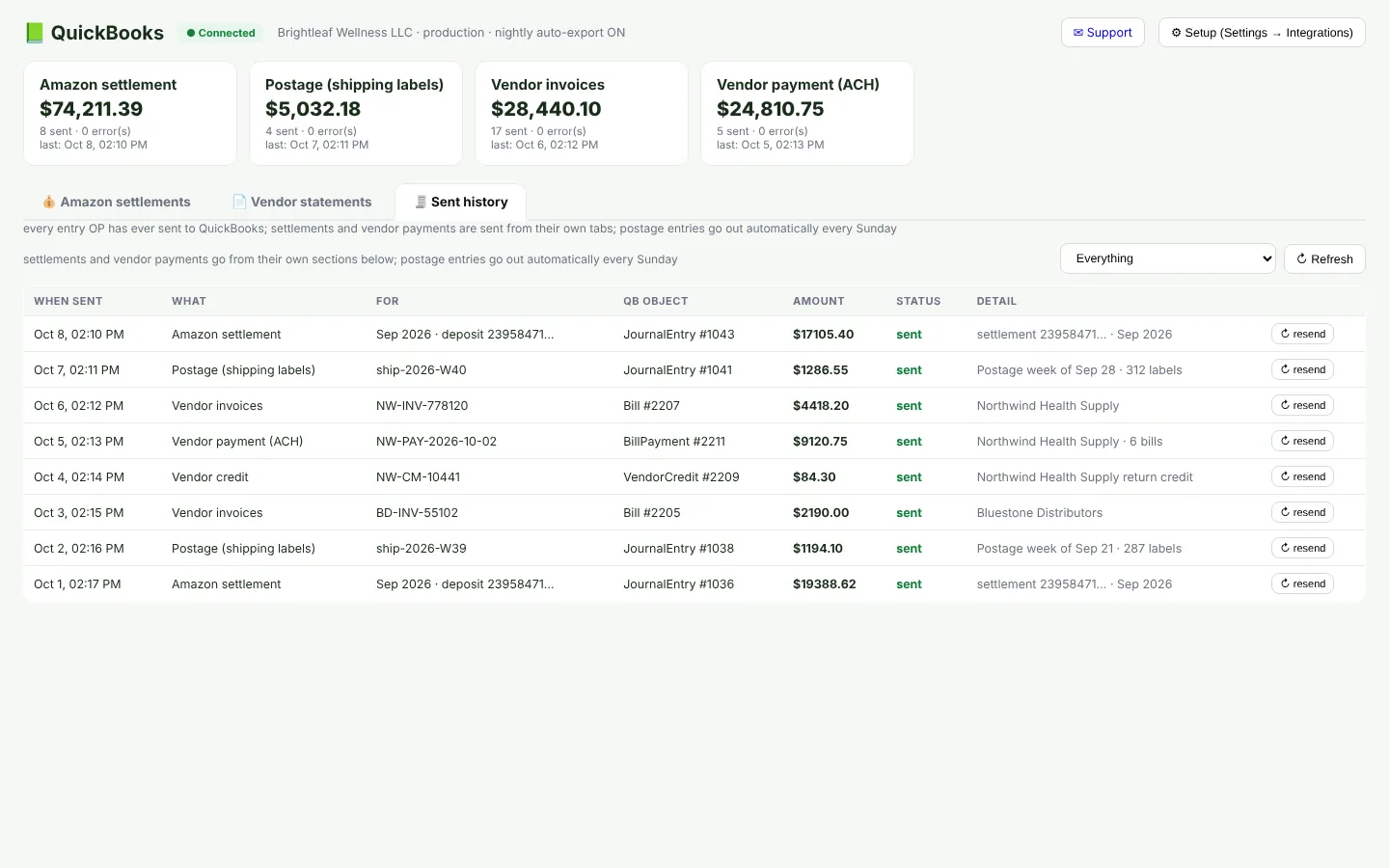Click the Bill #2205 cell
This screenshot has height=868, width=1389.
[x=651, y=513]
